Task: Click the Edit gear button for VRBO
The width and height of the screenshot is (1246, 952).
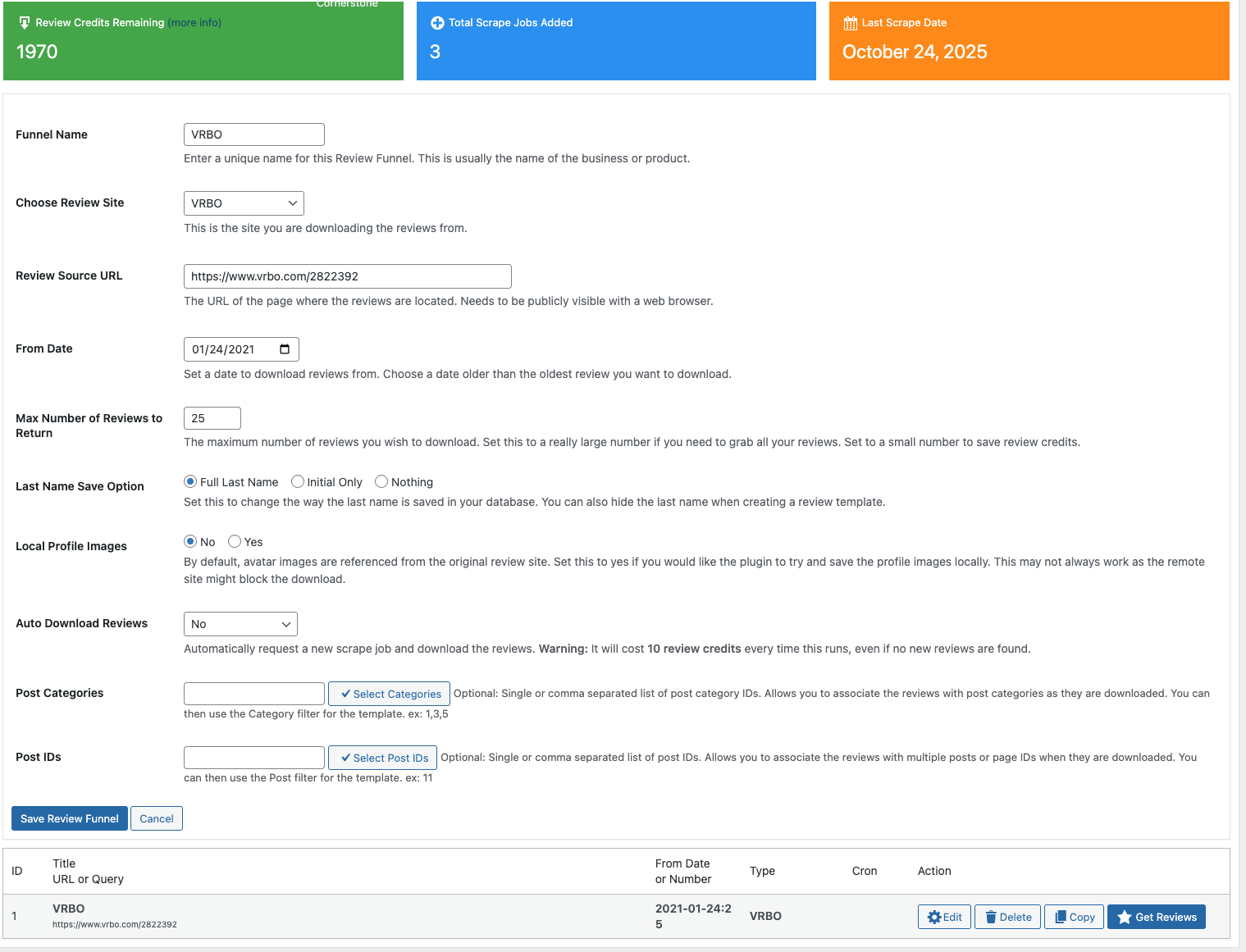Action: point(944,917)
